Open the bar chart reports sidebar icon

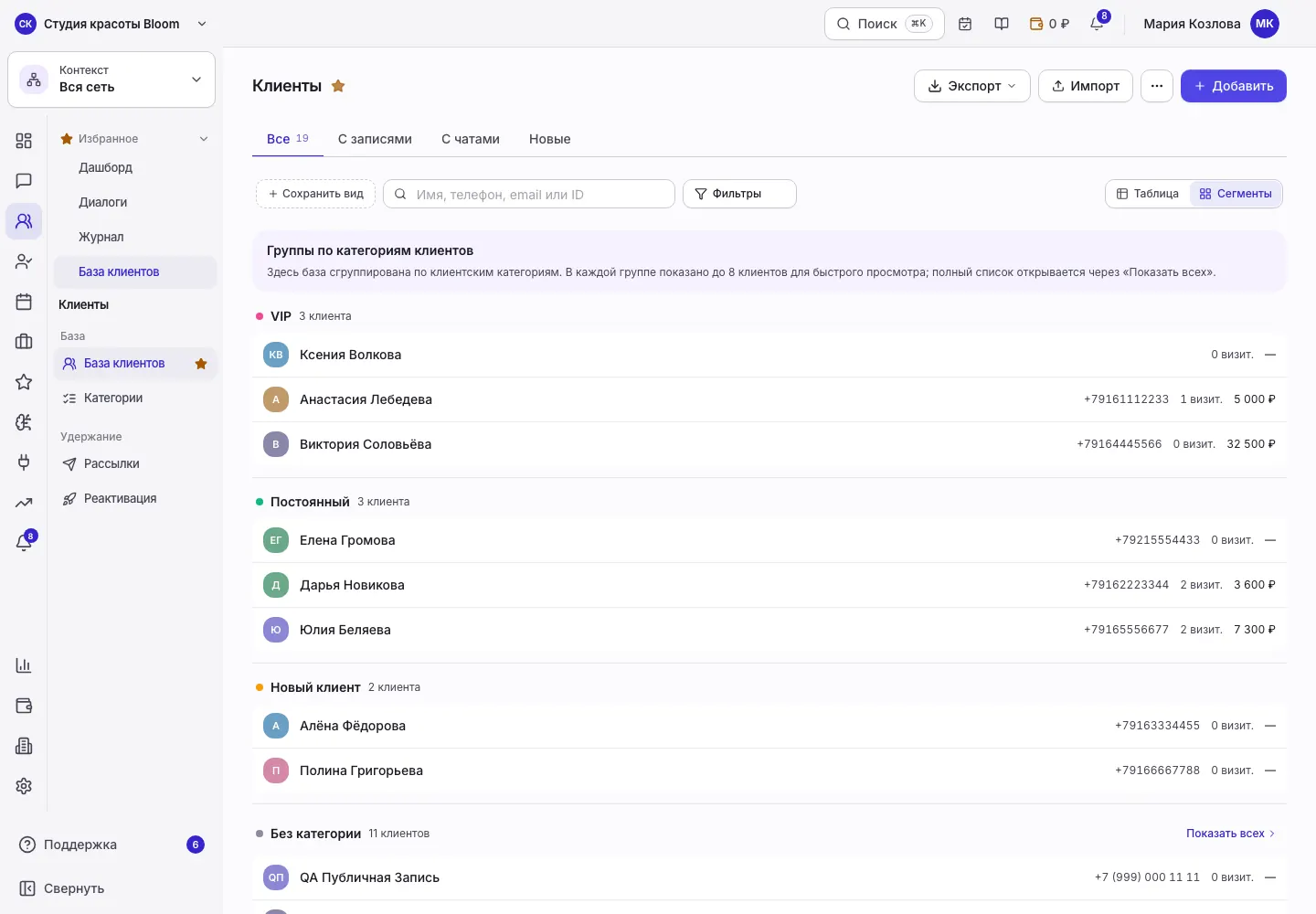pos(24,665)
